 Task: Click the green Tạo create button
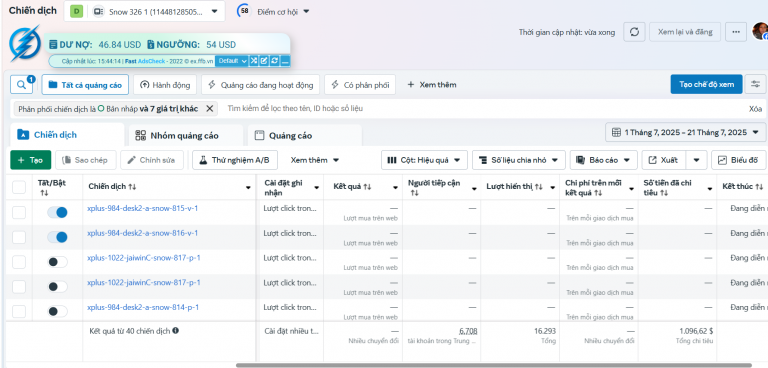(30, 160)
